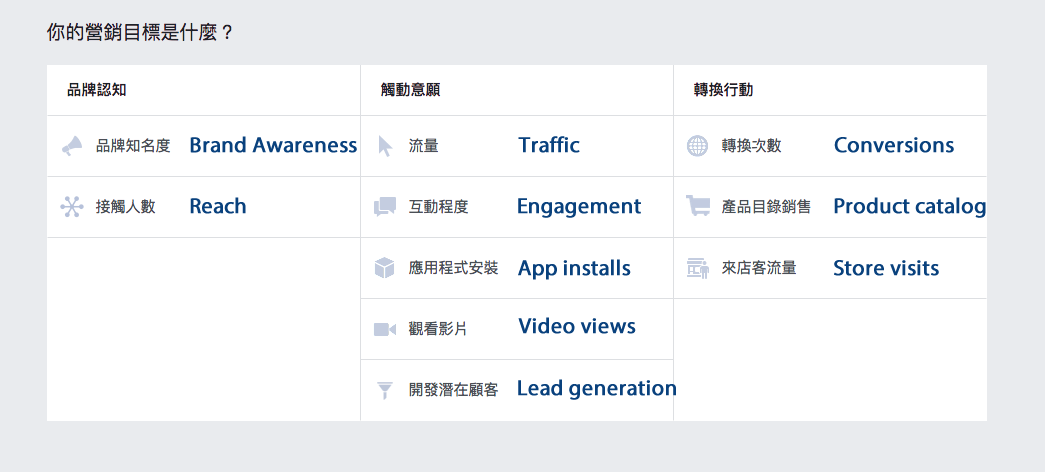Select 應用程式安裝 objective

click(454, 268)
